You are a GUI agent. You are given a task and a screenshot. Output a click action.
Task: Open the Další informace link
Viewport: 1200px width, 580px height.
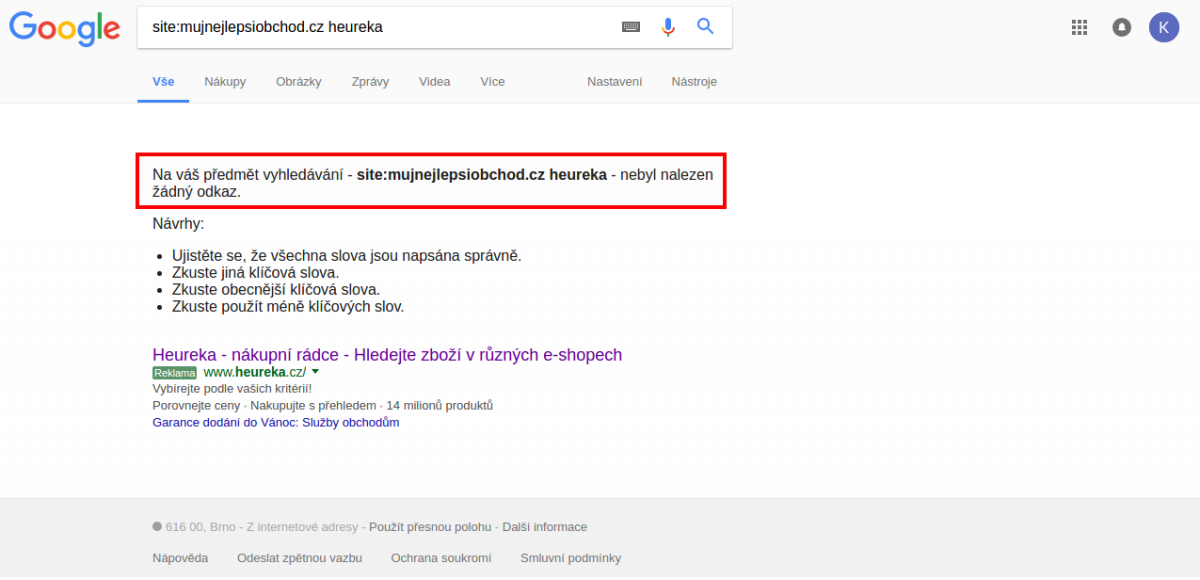tap(545, 527)
